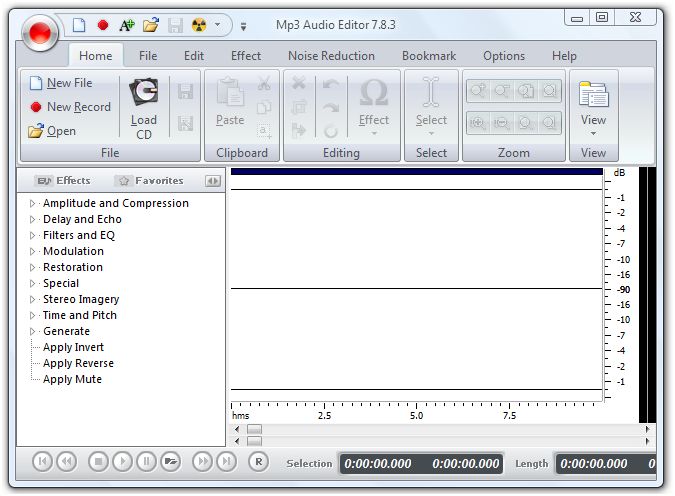Viewport: 675px width, 496px height.
Task: Click the New File button
Action: coord(61,83)
